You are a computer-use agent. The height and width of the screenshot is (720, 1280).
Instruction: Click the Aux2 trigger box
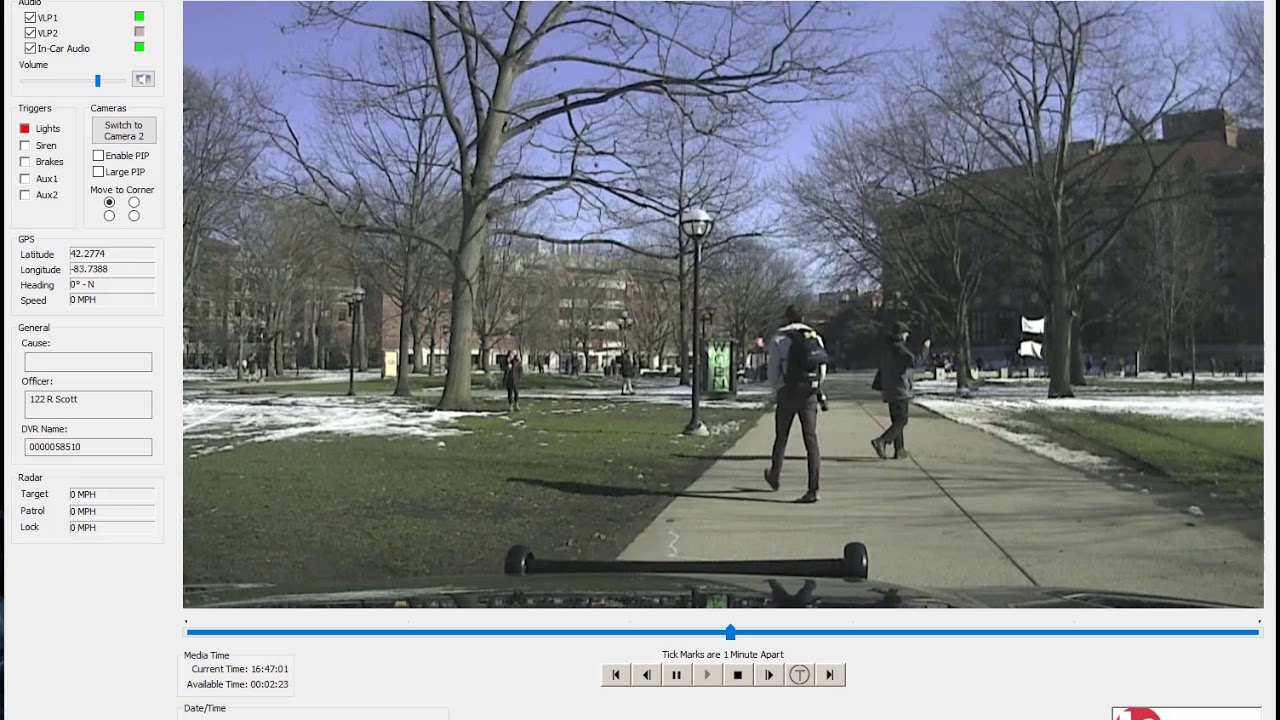coord(25,195)
